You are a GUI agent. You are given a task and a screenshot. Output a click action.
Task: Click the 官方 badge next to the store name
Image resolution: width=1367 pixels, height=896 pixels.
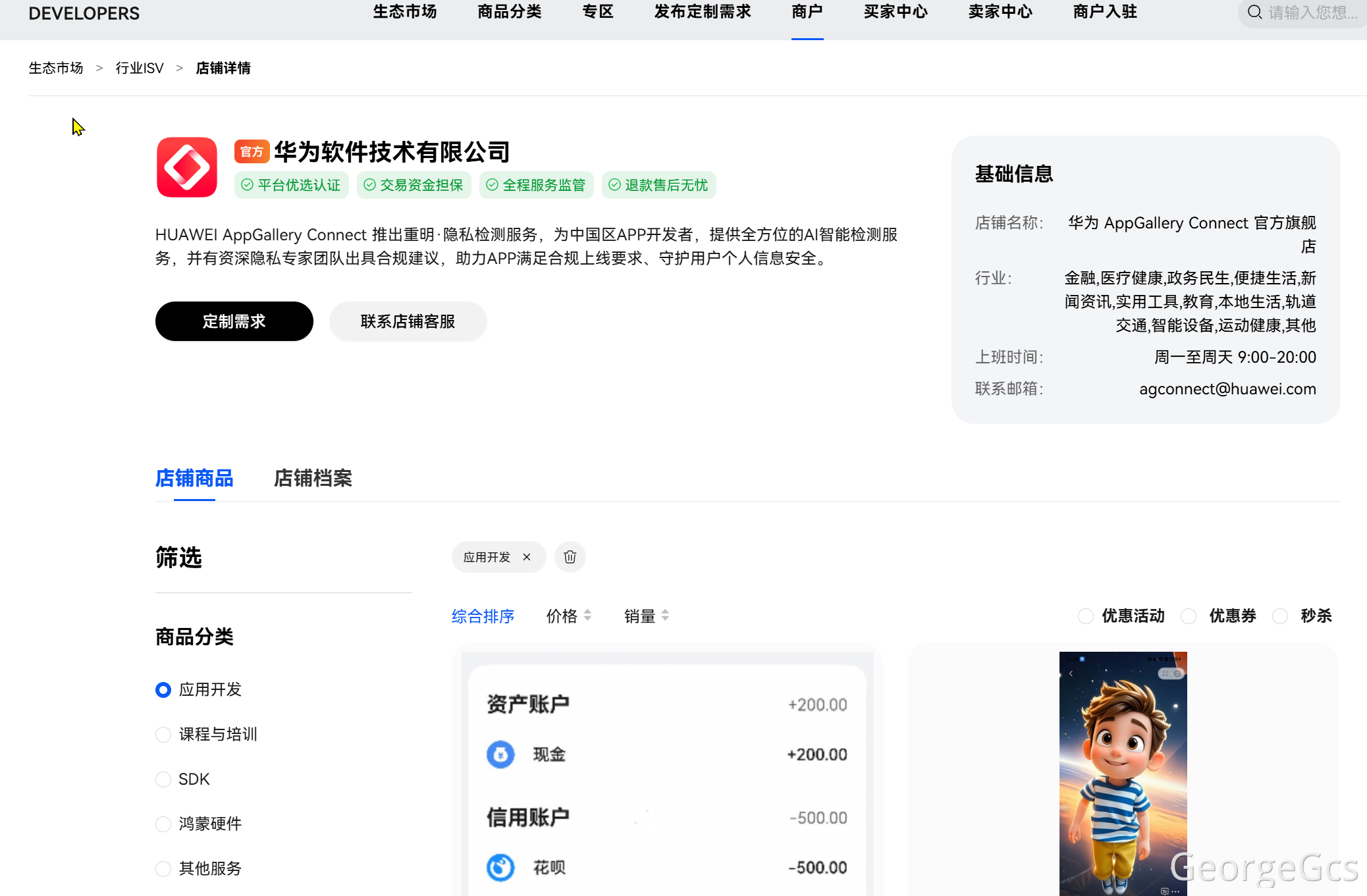(252, 151)
